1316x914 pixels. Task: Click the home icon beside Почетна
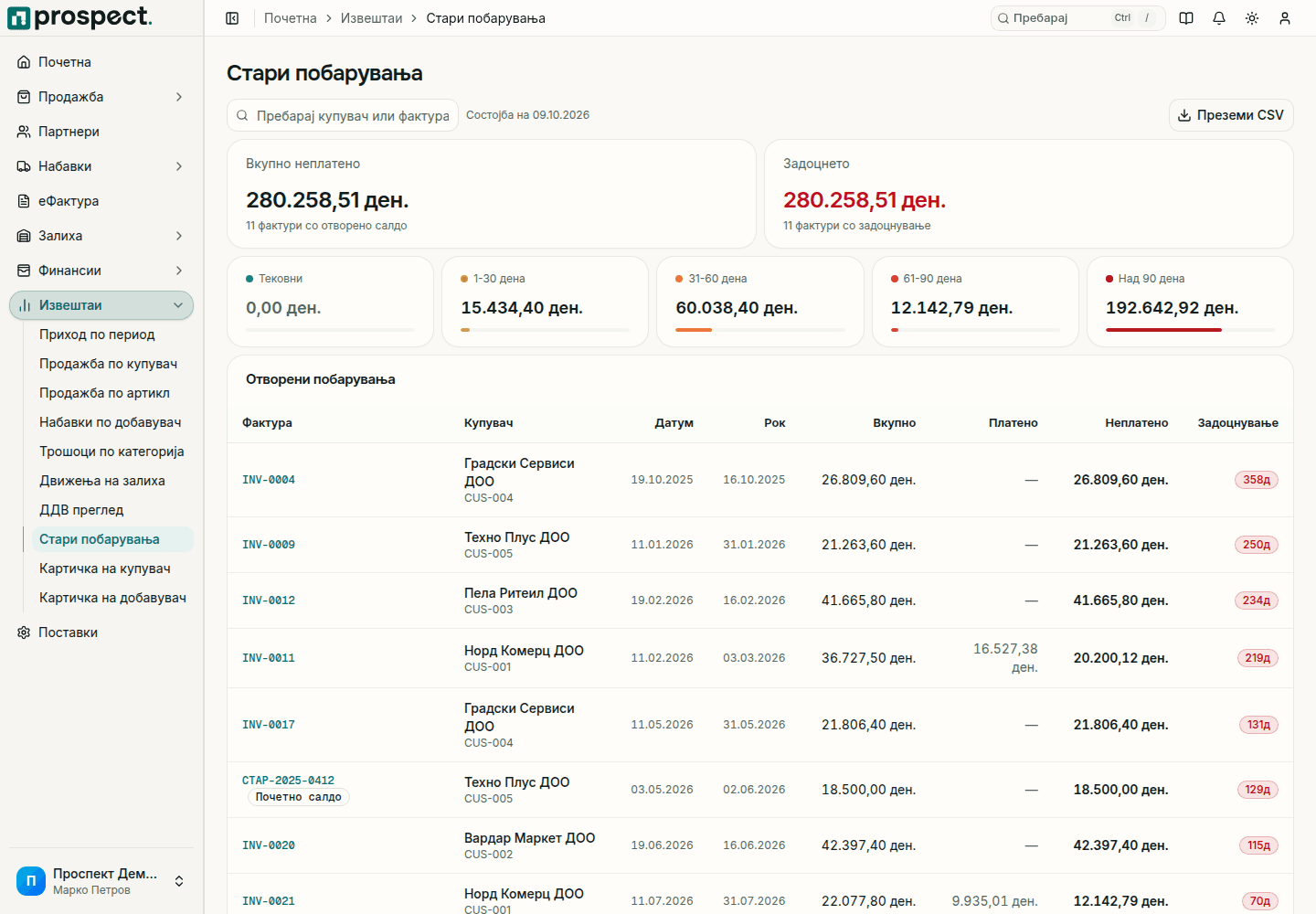point(24,62)
